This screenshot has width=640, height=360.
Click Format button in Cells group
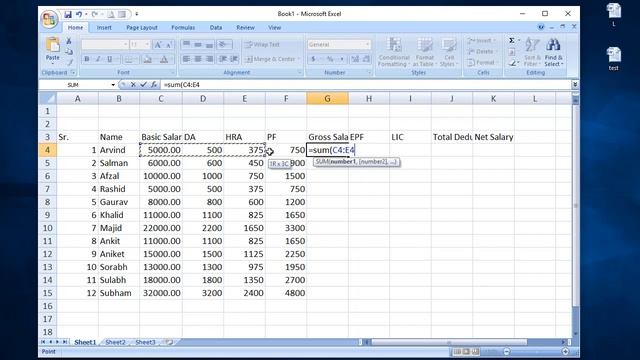481,62
